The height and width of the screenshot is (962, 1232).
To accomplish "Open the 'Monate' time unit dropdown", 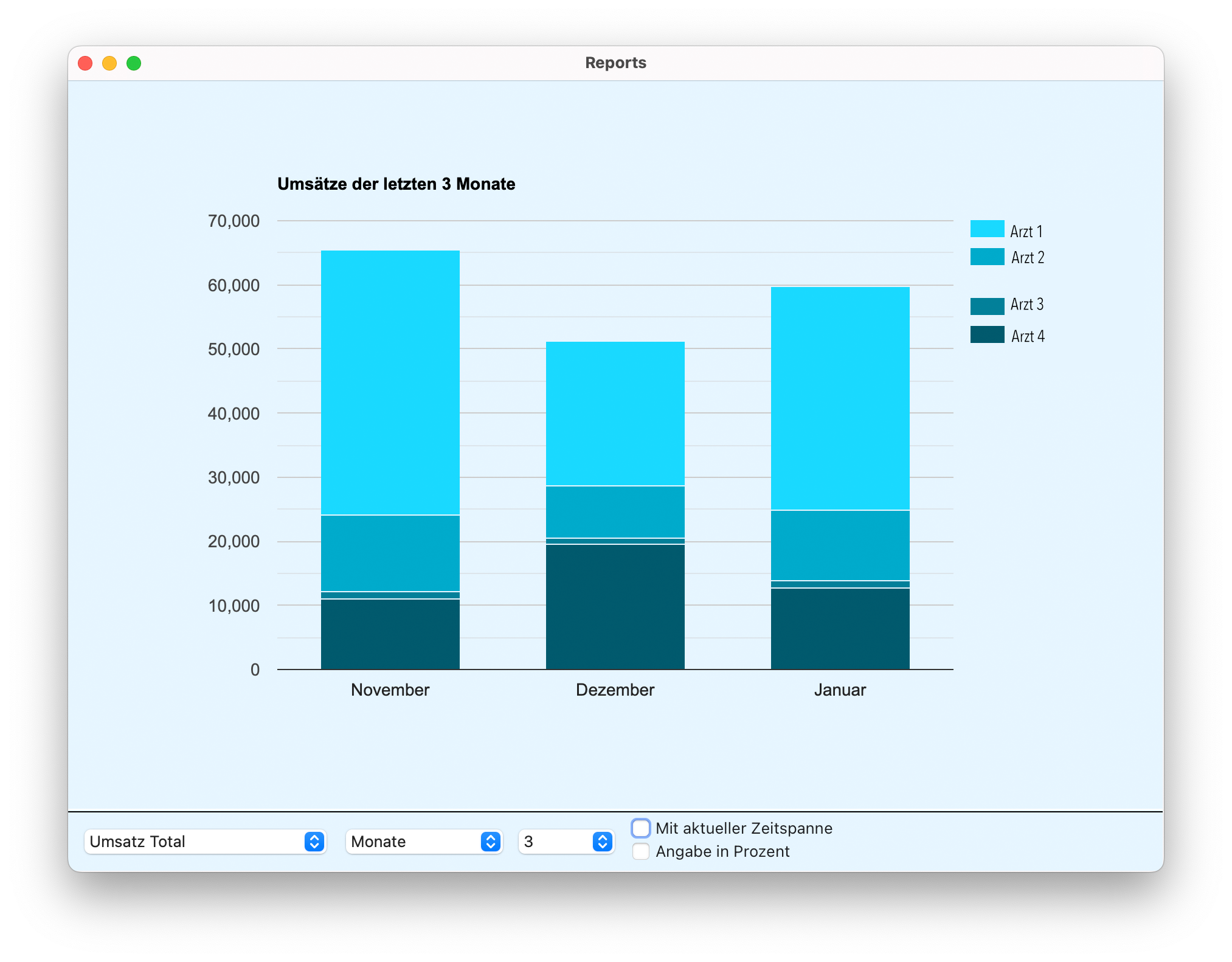I will (x=414, y=842).
